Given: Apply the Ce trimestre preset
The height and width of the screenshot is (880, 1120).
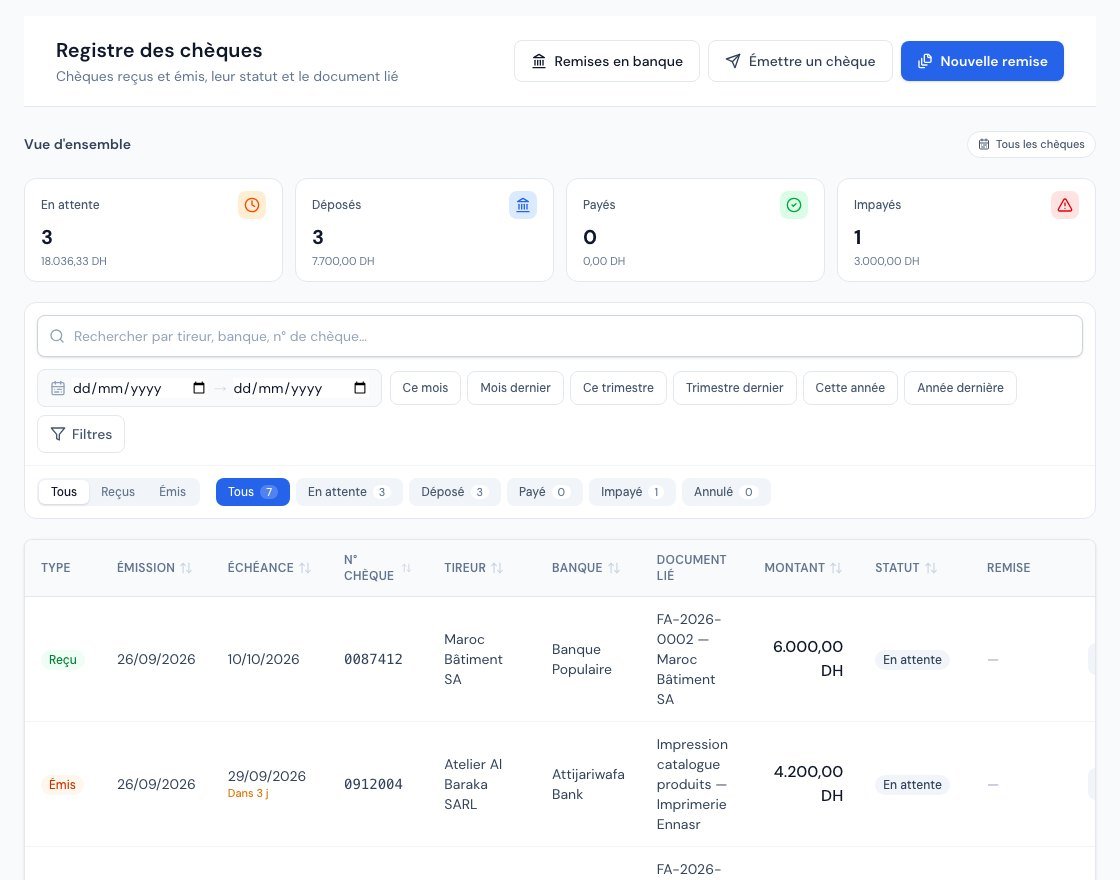Looking at the screenshot, I should [x=618, y=388].
